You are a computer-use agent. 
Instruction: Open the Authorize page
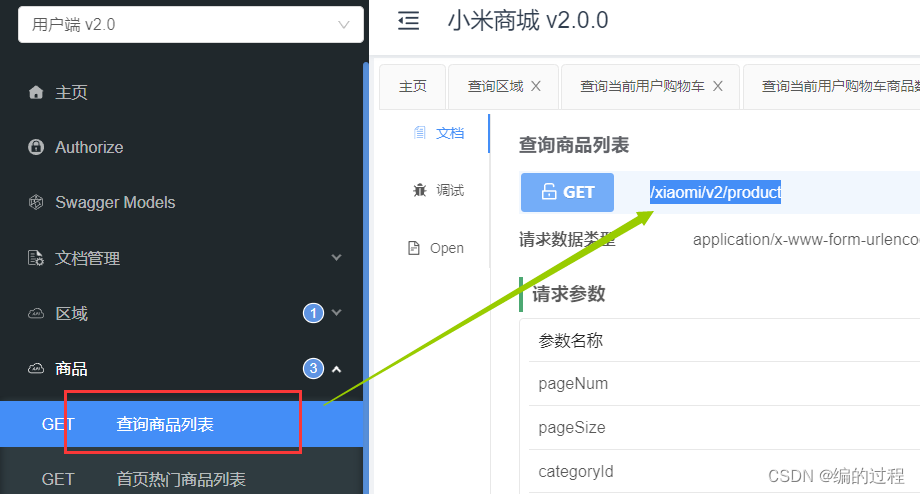pyautogui.click(x=89, y=147)
